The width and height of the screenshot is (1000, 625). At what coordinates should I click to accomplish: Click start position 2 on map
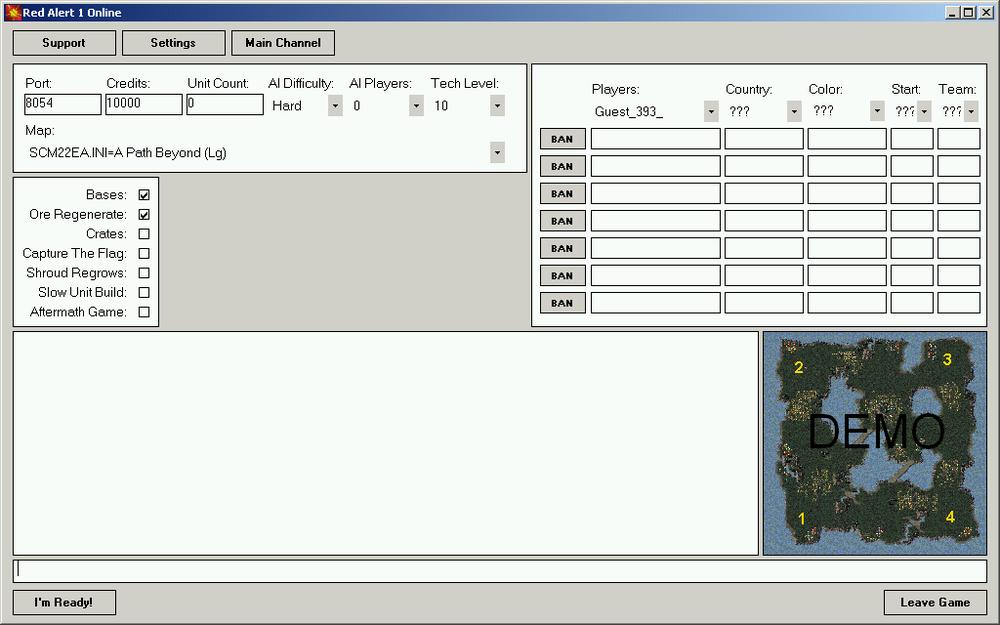pos(798,367)
